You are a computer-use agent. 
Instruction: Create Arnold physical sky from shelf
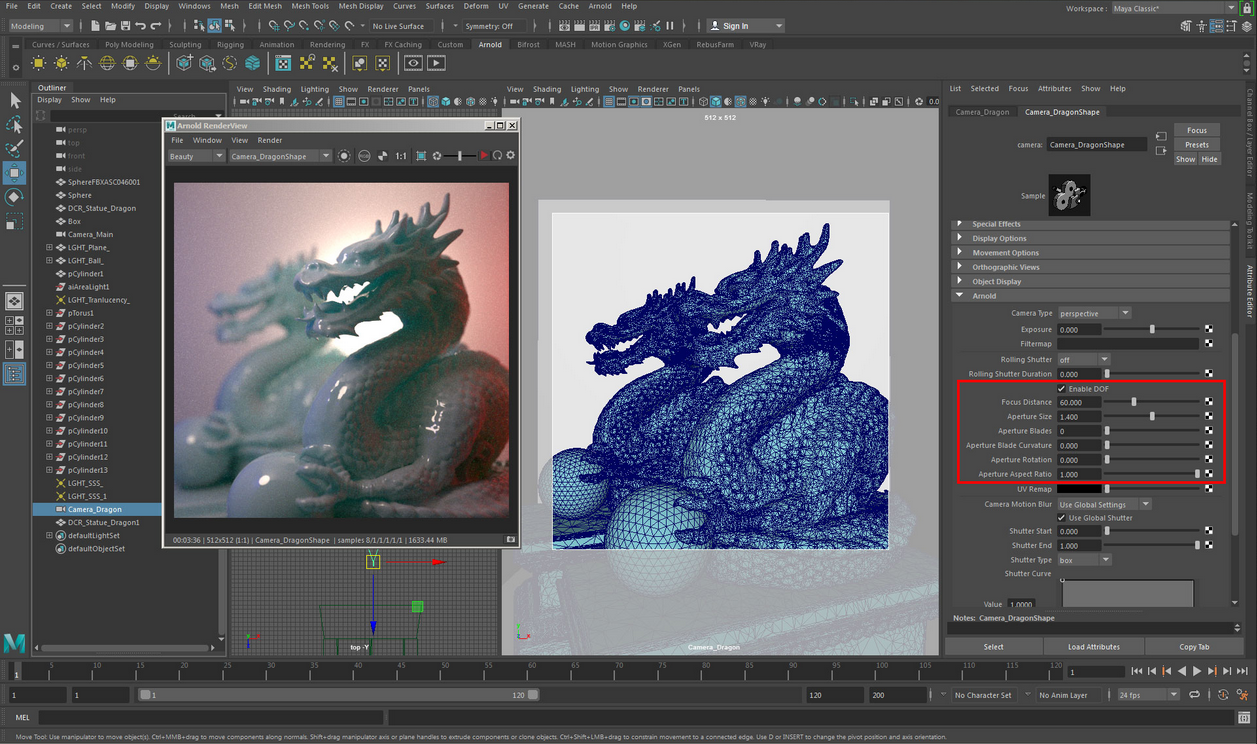pyautogui.click(x=153, y=63)
